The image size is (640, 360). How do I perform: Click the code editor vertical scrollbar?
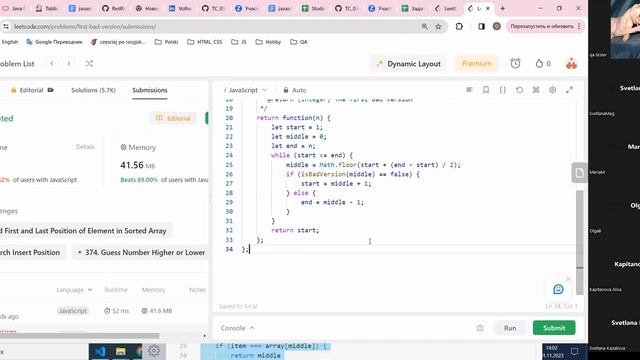point(580,242)
